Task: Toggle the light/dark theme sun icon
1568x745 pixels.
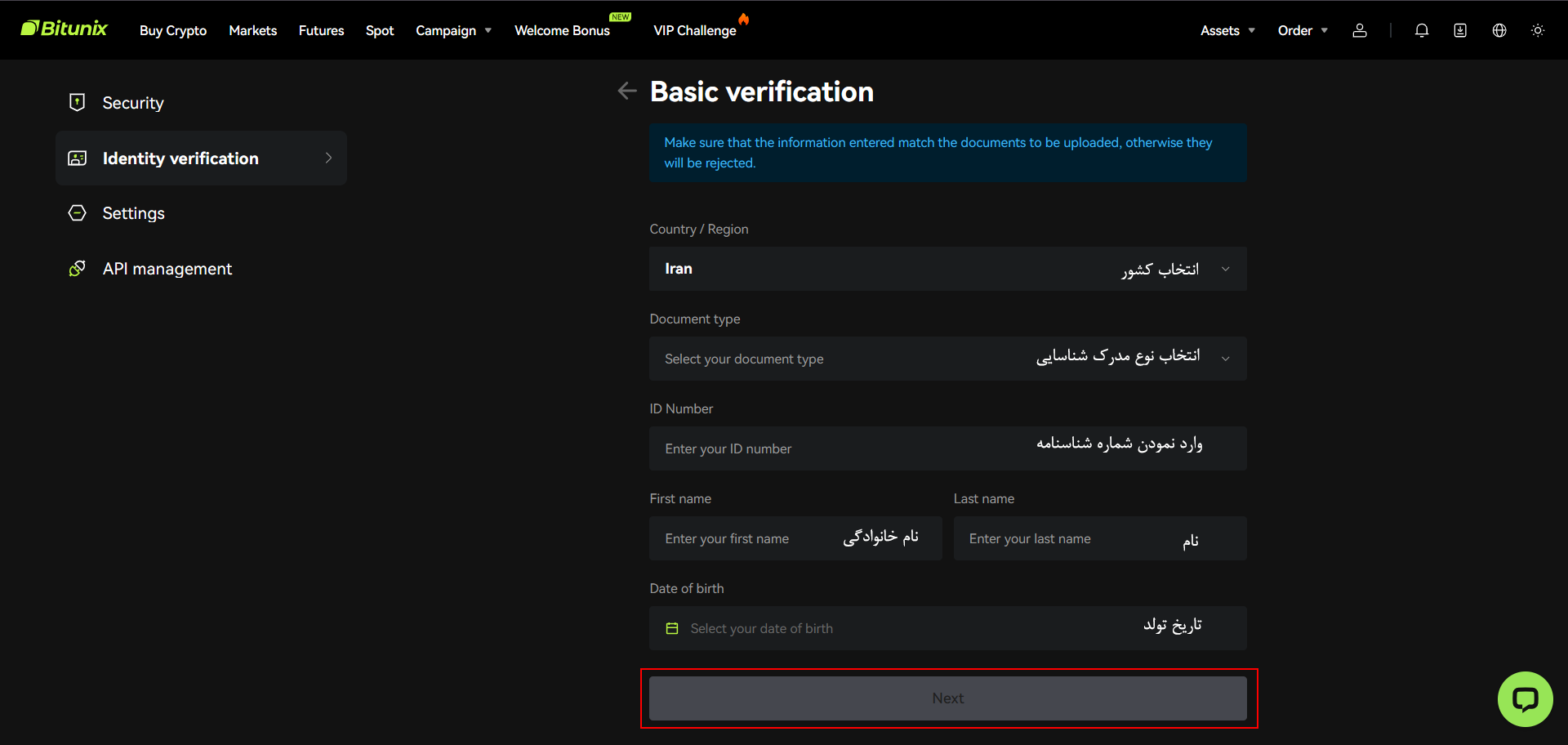Action: (x=1537, y=30)
